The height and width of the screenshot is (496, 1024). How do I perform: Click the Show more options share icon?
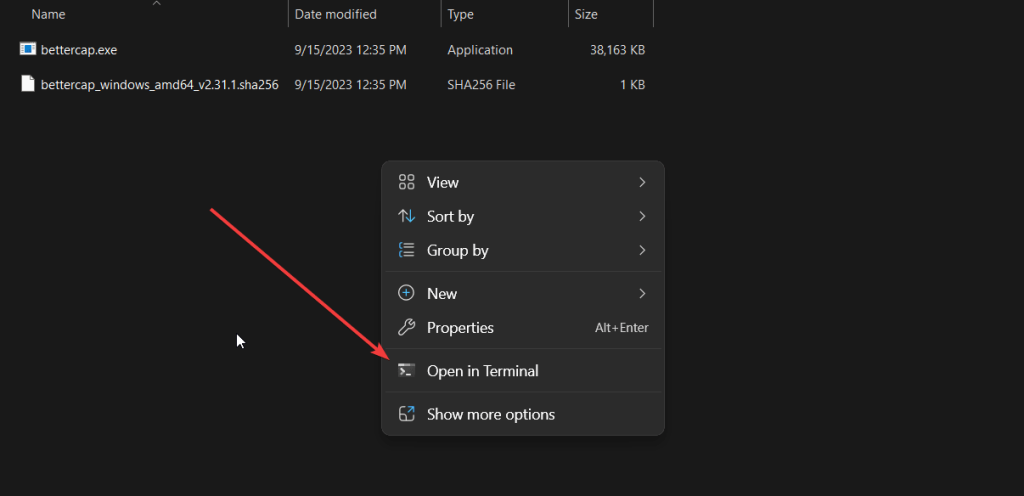click(406, 414)
